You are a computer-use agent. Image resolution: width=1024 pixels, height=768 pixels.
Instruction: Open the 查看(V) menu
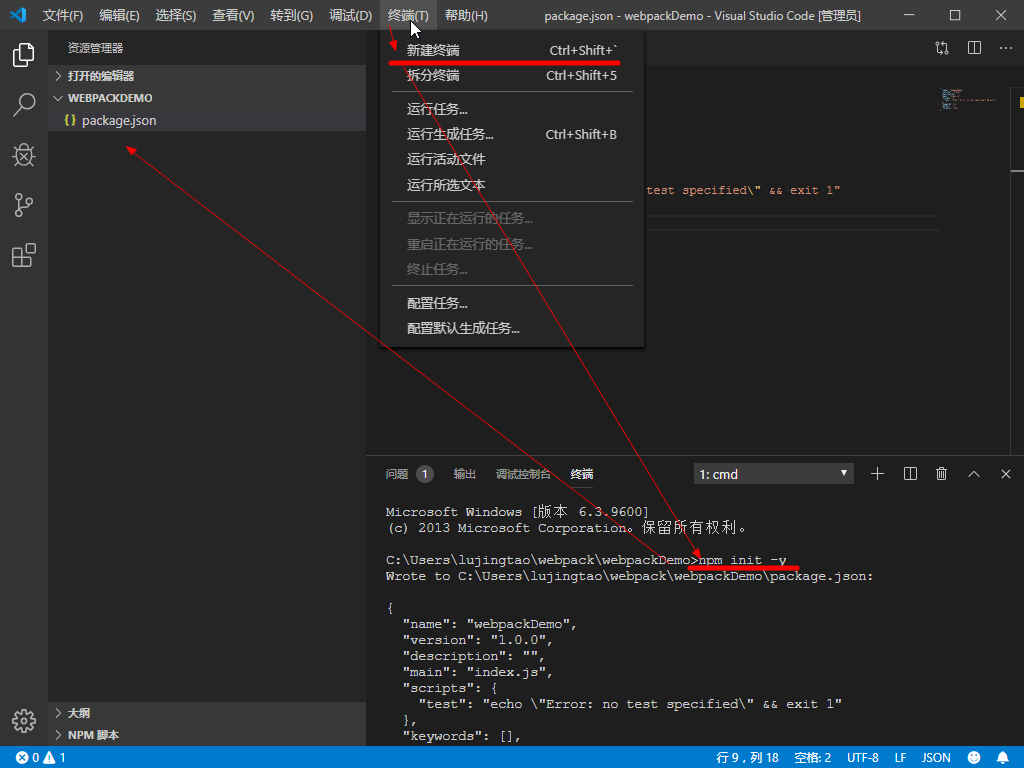tap(233, 15)
